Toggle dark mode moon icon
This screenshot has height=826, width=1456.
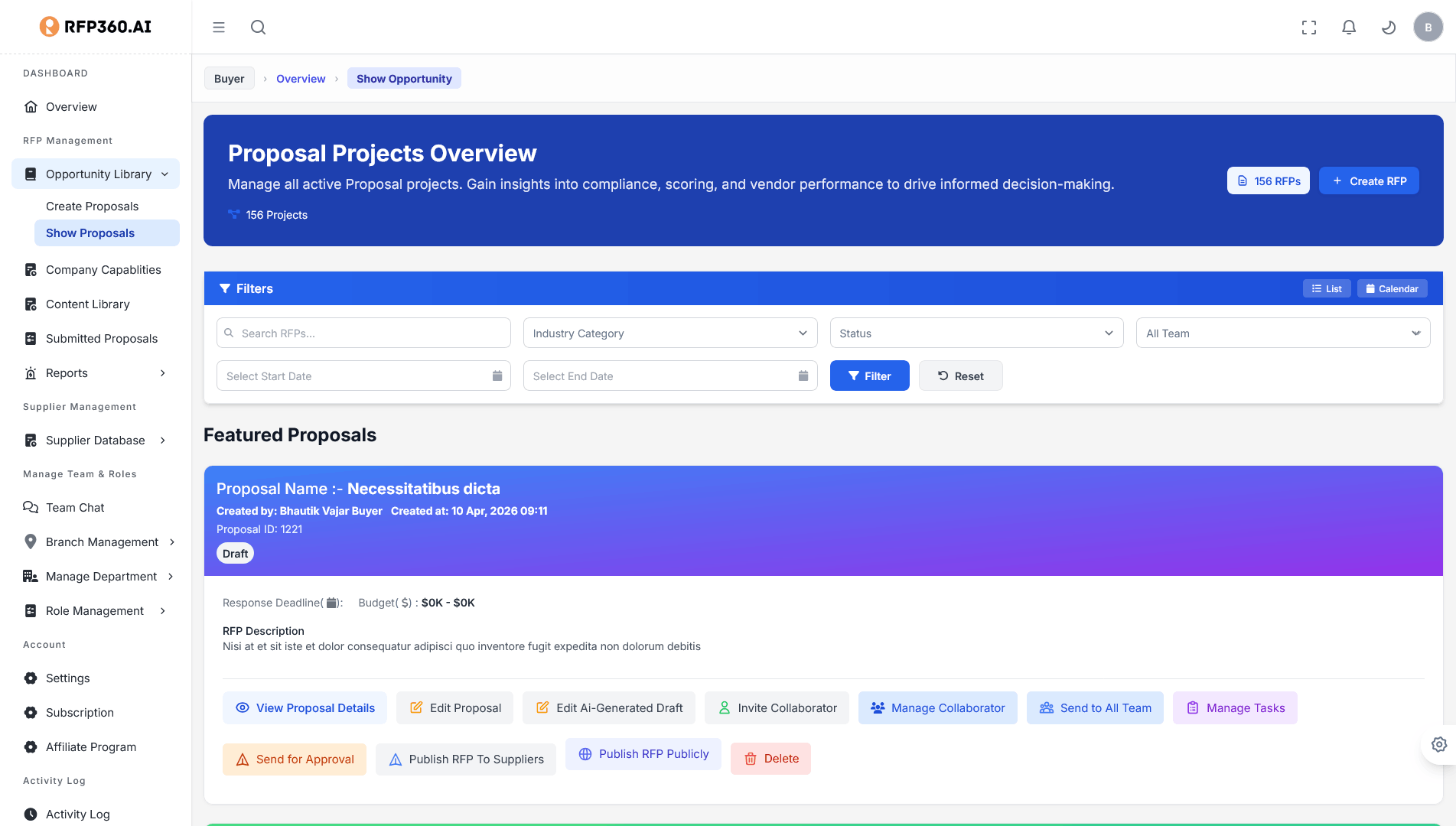(x=1389, y=28)
